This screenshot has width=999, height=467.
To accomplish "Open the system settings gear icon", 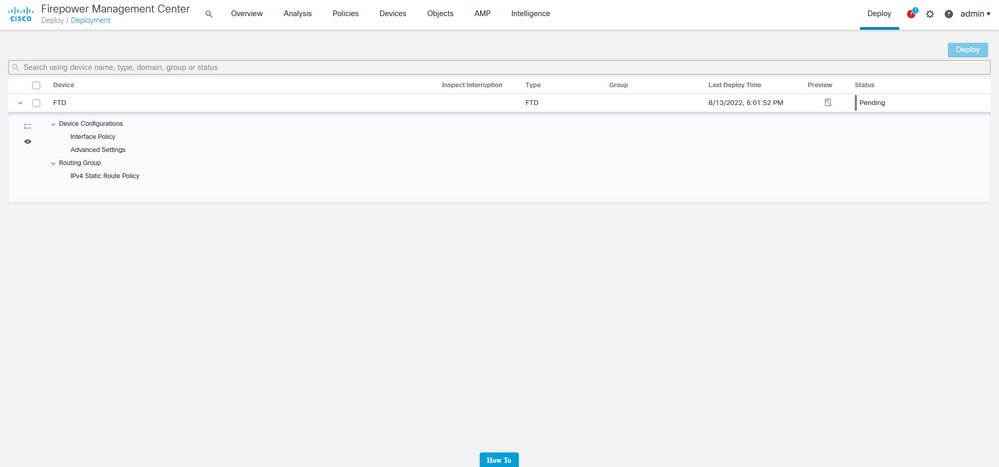I will (930, 14).
